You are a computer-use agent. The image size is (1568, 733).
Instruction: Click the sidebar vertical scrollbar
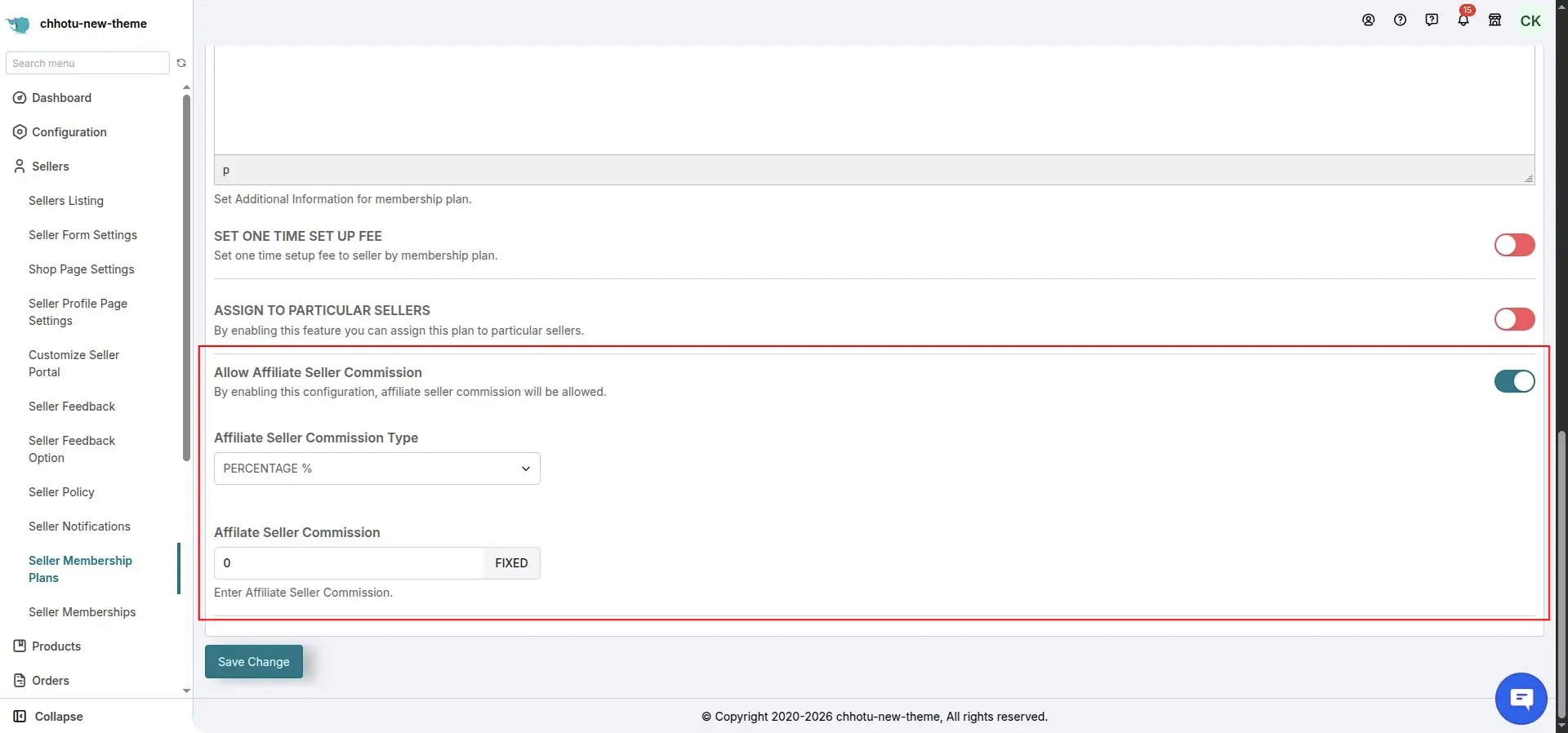pyautogui.click(x=186, y=278)
